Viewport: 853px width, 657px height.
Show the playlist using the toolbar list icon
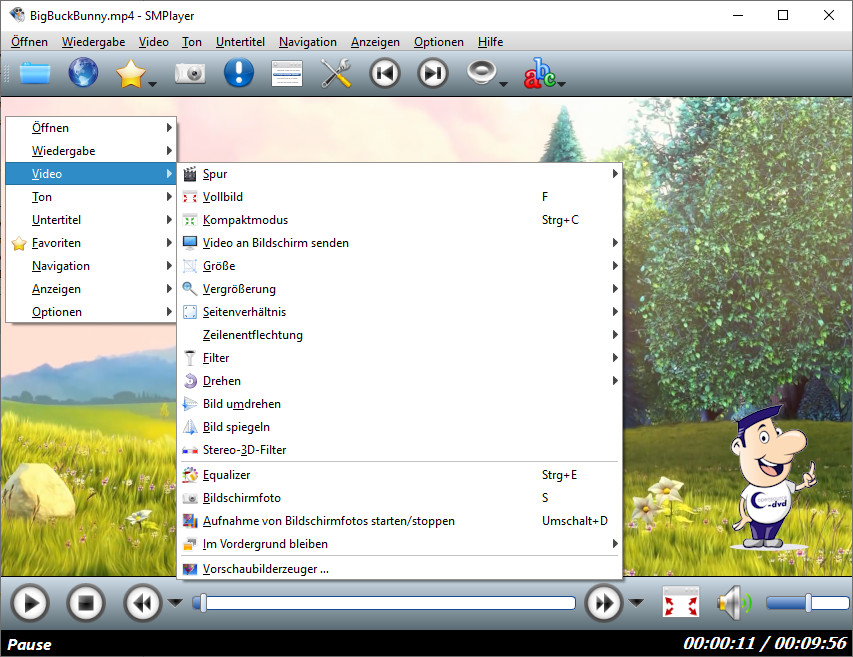287,74
